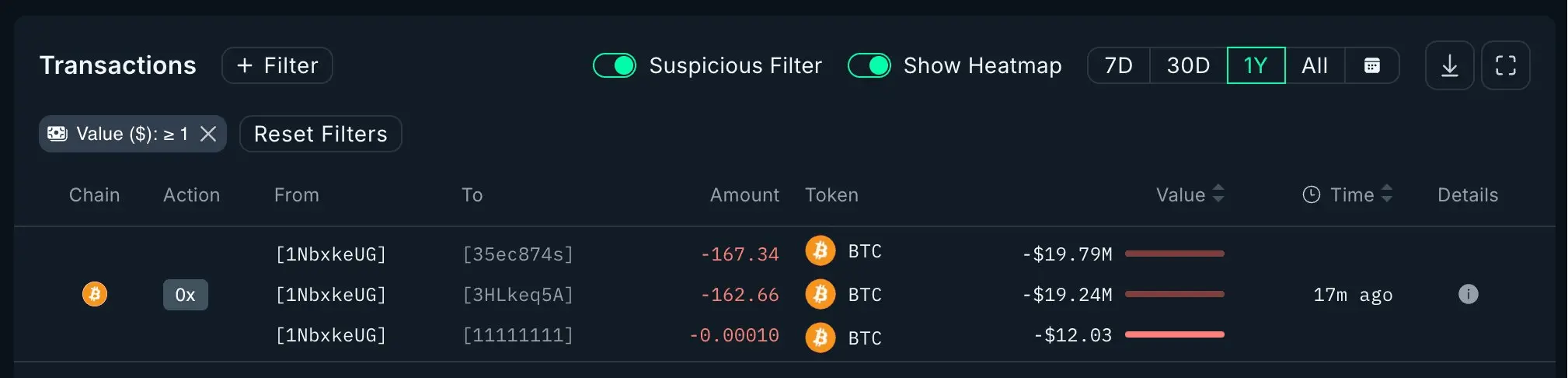Click the info icon in the Details column
This screenshot has height=378, width=1568.
1468,294
